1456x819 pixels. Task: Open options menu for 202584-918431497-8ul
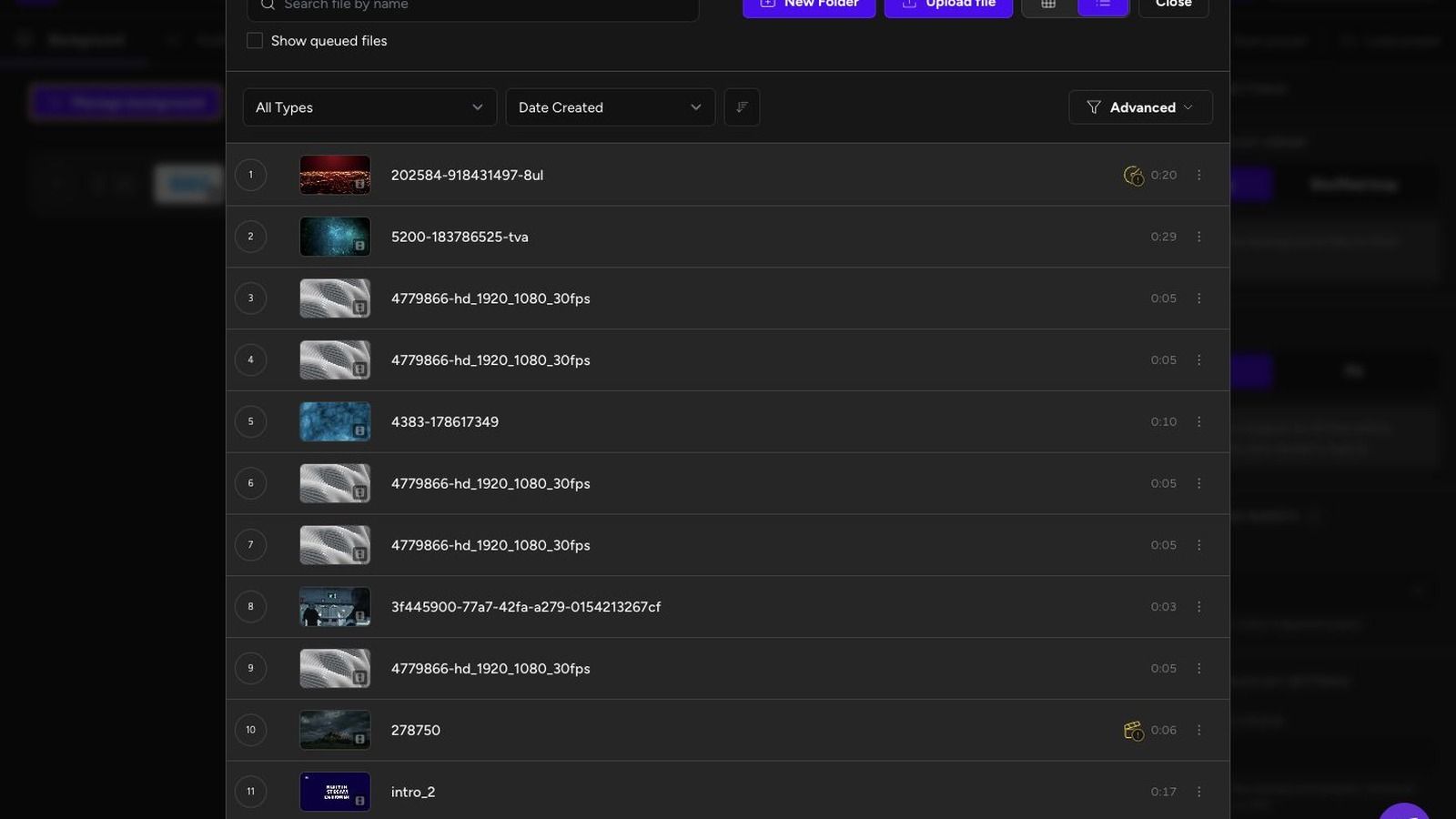tap(1198, 175)
